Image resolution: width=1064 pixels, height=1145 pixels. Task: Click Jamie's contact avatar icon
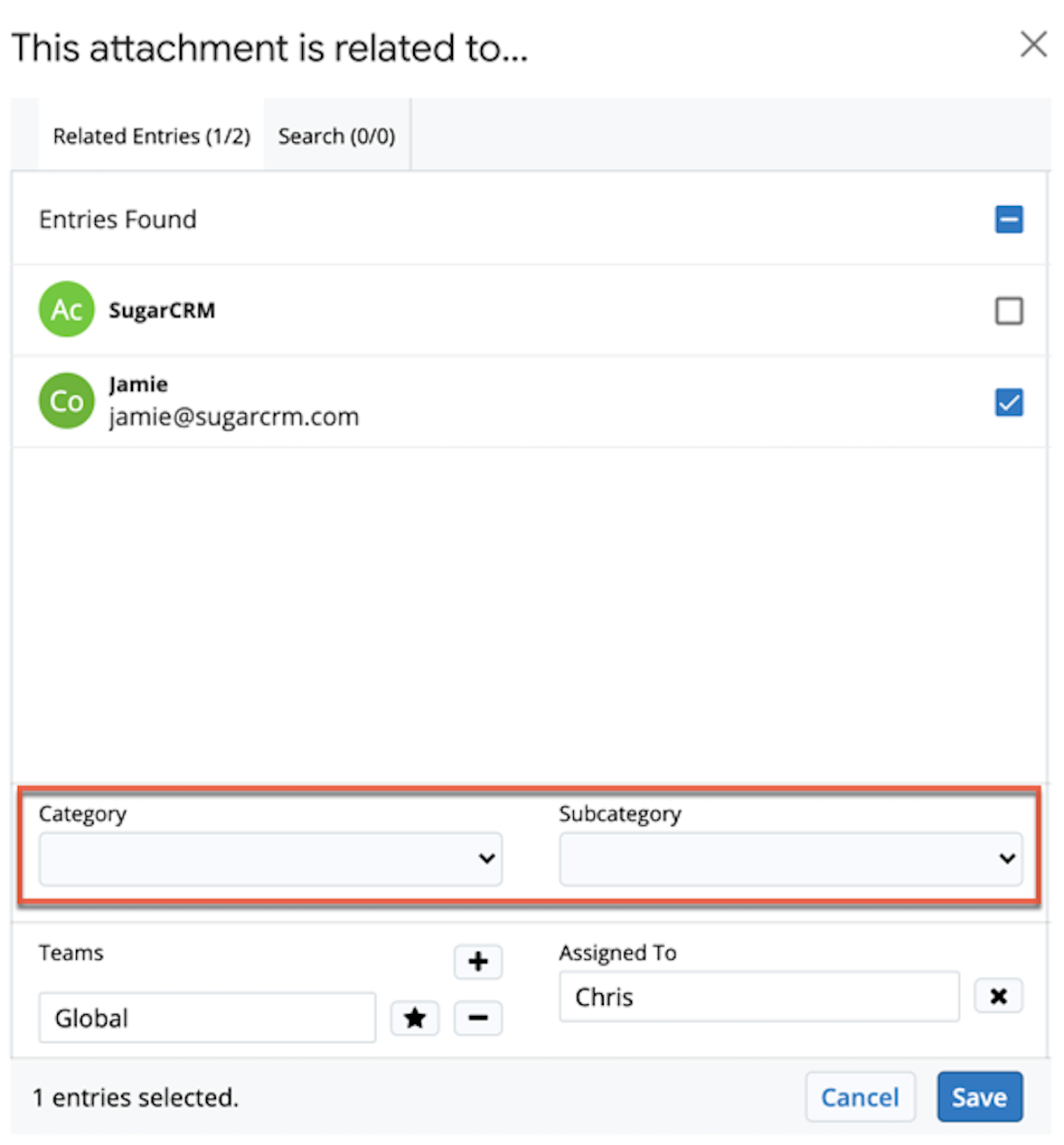coord(66,401)
